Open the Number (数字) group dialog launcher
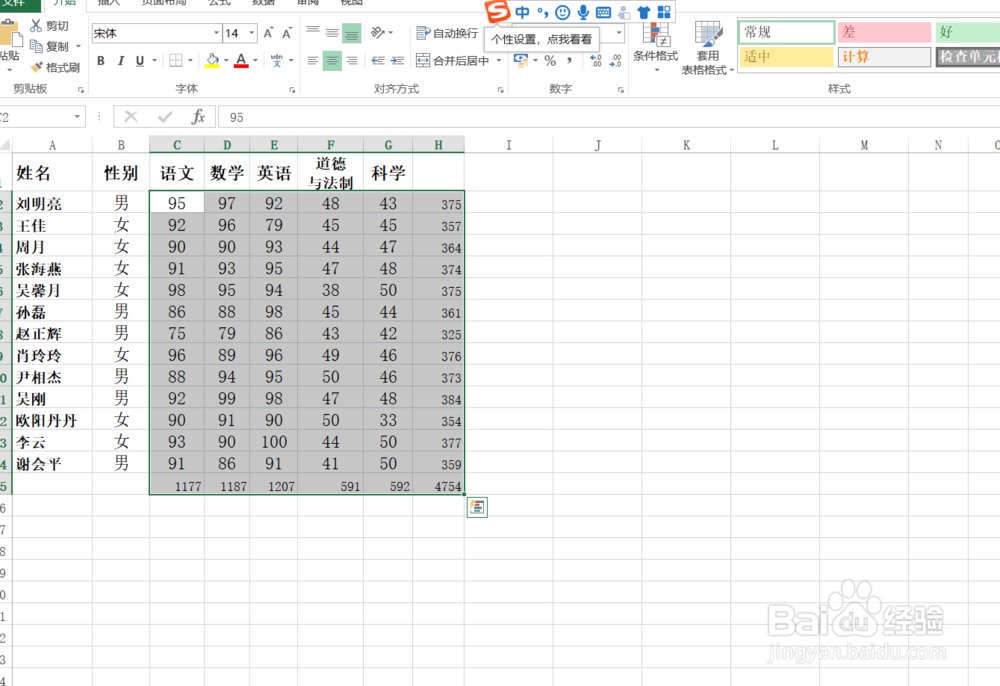The width and height of the screenshot is (1000, 686). [621, 90]
